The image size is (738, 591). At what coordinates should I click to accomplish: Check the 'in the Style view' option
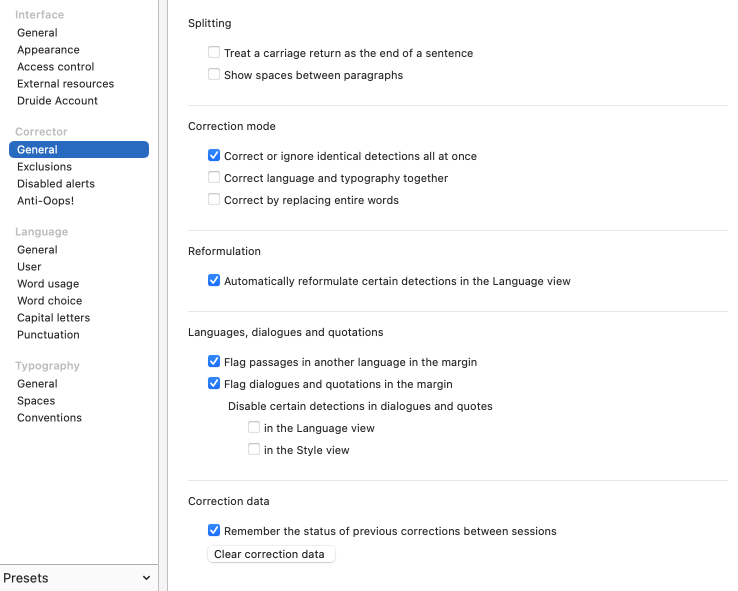click(254, 450)
